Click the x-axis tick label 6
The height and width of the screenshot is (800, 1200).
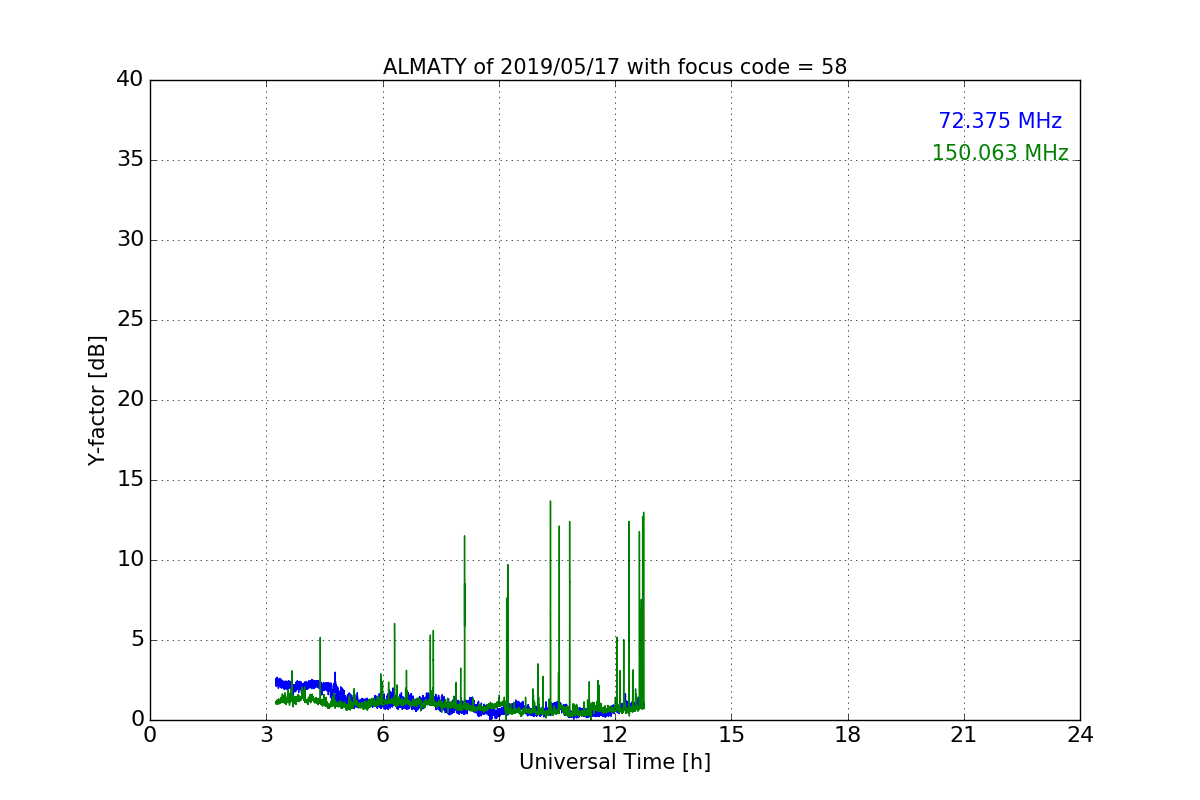(x=383, y=734)
